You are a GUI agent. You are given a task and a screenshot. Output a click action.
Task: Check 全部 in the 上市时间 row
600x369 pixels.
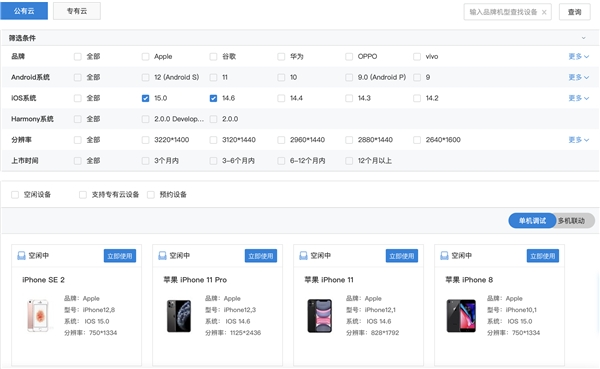tap(78, 161)
